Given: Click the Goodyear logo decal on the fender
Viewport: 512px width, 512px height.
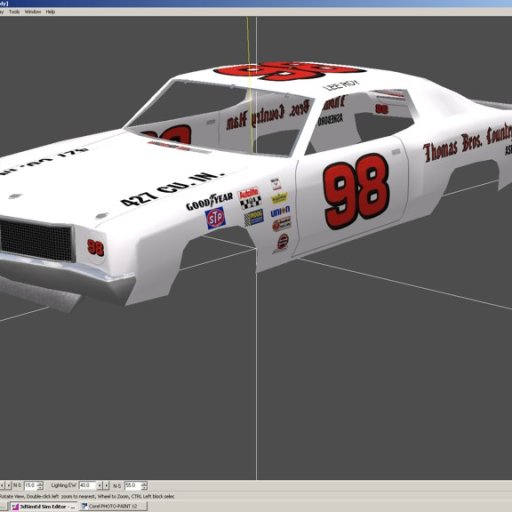Looking at the screenshot, I should pos(209,201).
